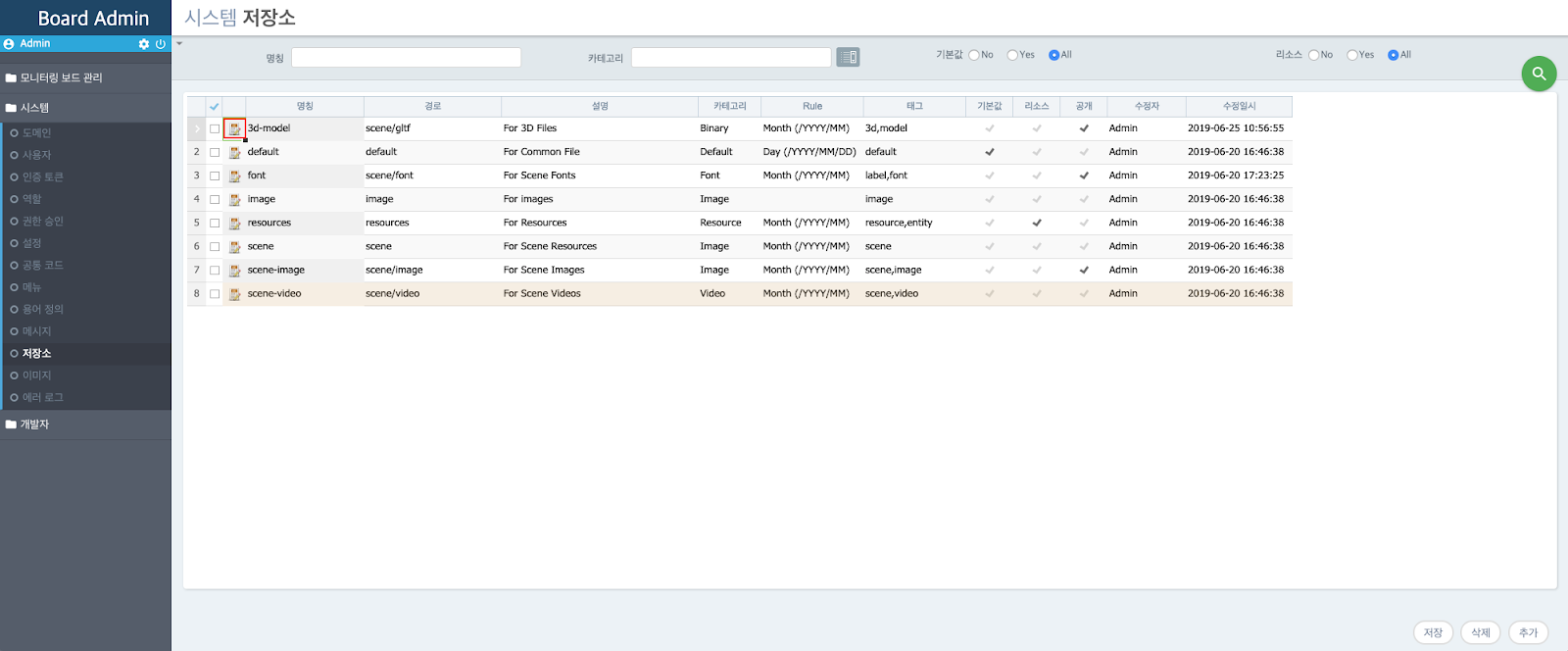This screenshot has height=651, width=1568.
Task: Open settings via the gear icon
Action: [x=144, y=44]
